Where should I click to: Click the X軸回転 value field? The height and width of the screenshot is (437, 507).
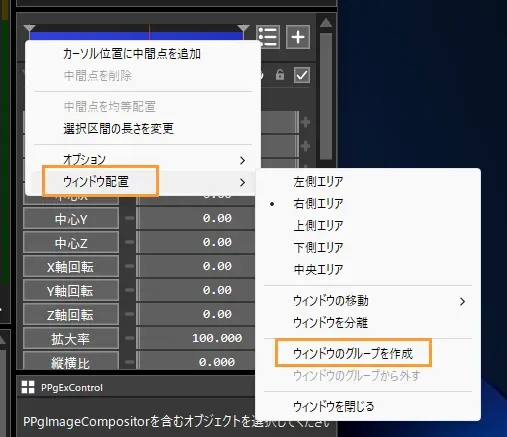tap(197, 266)
